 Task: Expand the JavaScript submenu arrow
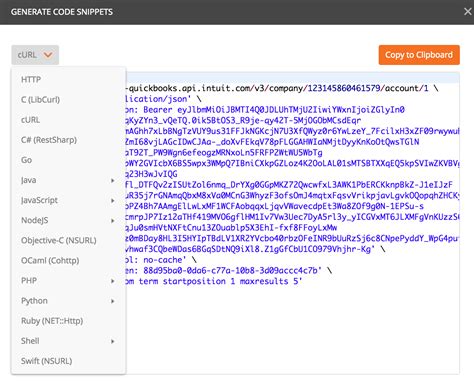point(113,201)
